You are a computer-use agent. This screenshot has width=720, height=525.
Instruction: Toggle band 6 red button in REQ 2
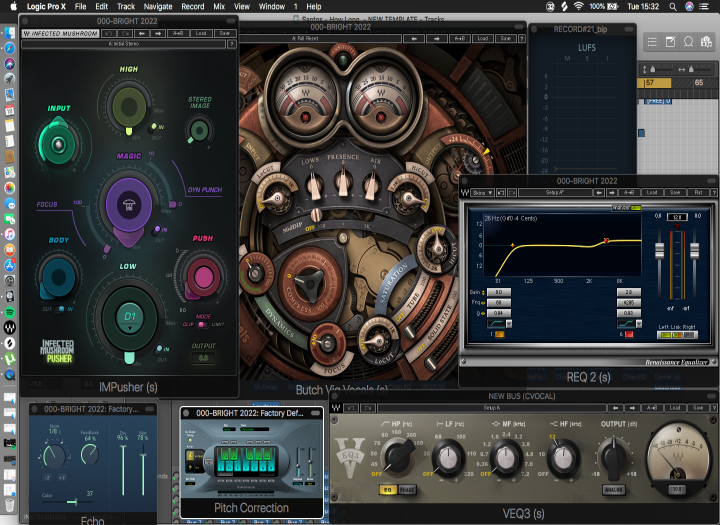point(629,334)
